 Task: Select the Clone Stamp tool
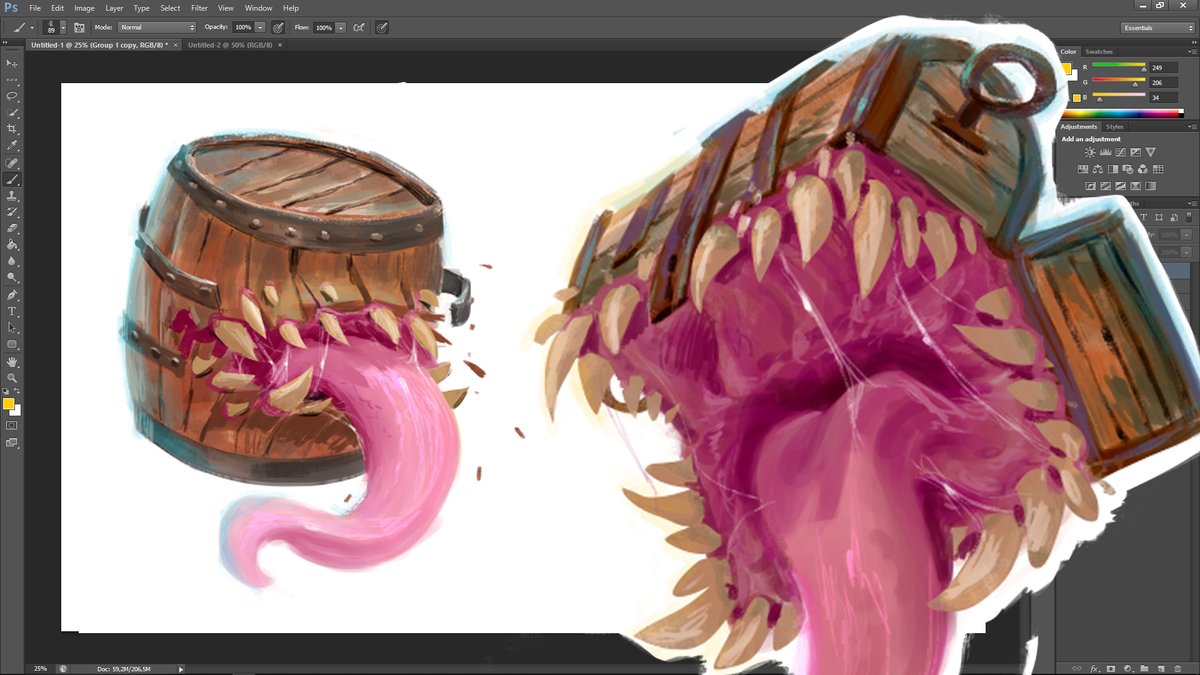tap(13, 196)
